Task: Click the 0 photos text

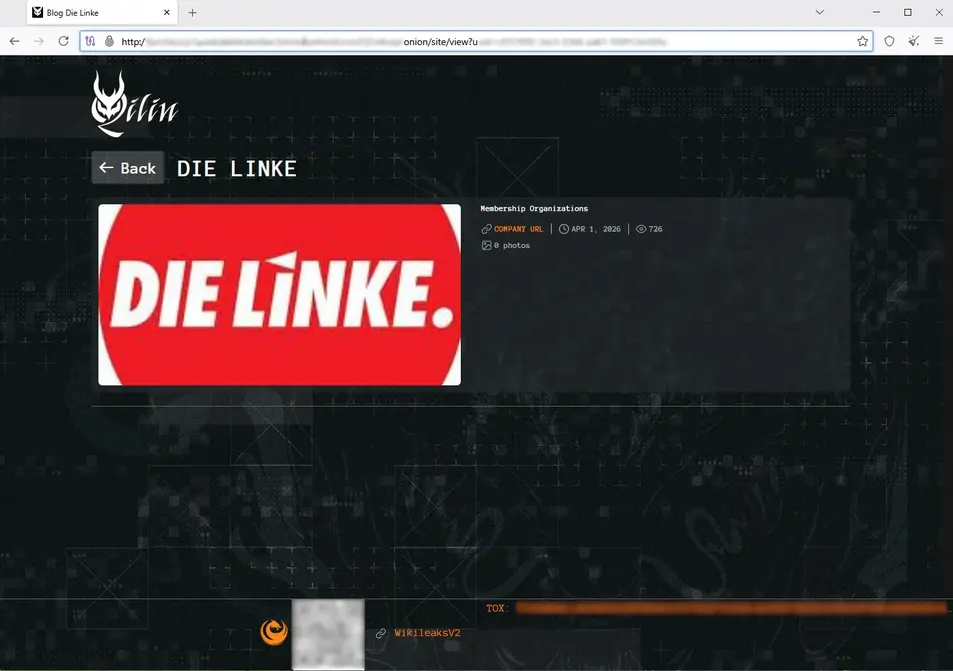Action: pyautogui.click(x=512, y=246)
